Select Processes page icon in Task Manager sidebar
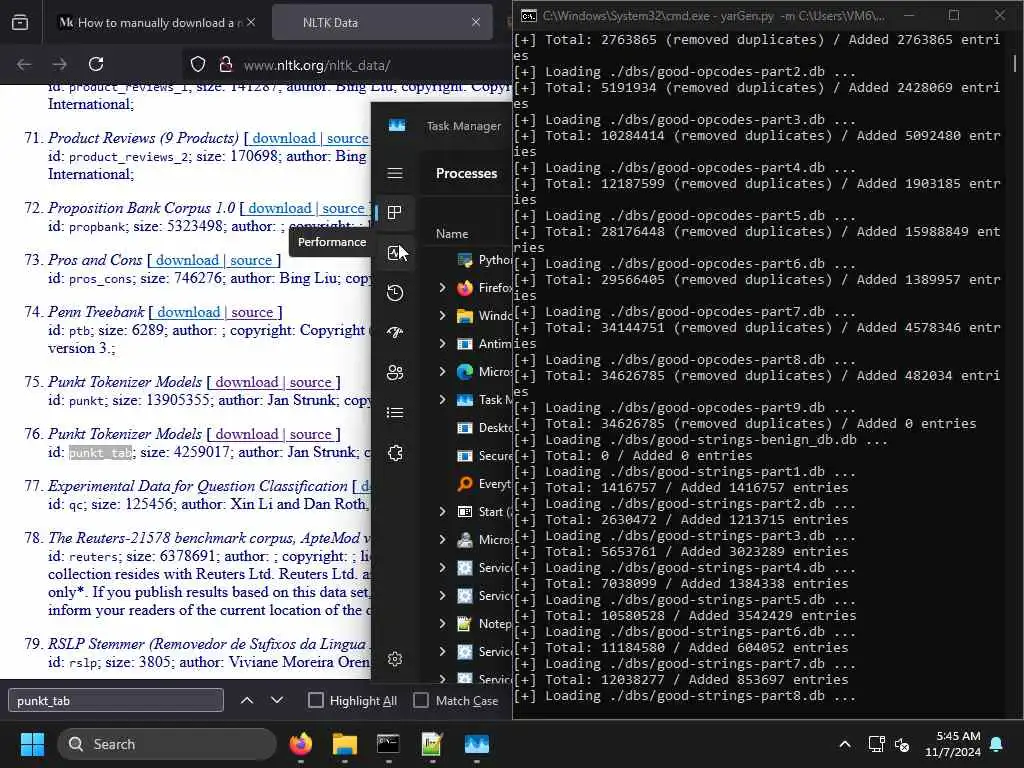 [394, 212]
